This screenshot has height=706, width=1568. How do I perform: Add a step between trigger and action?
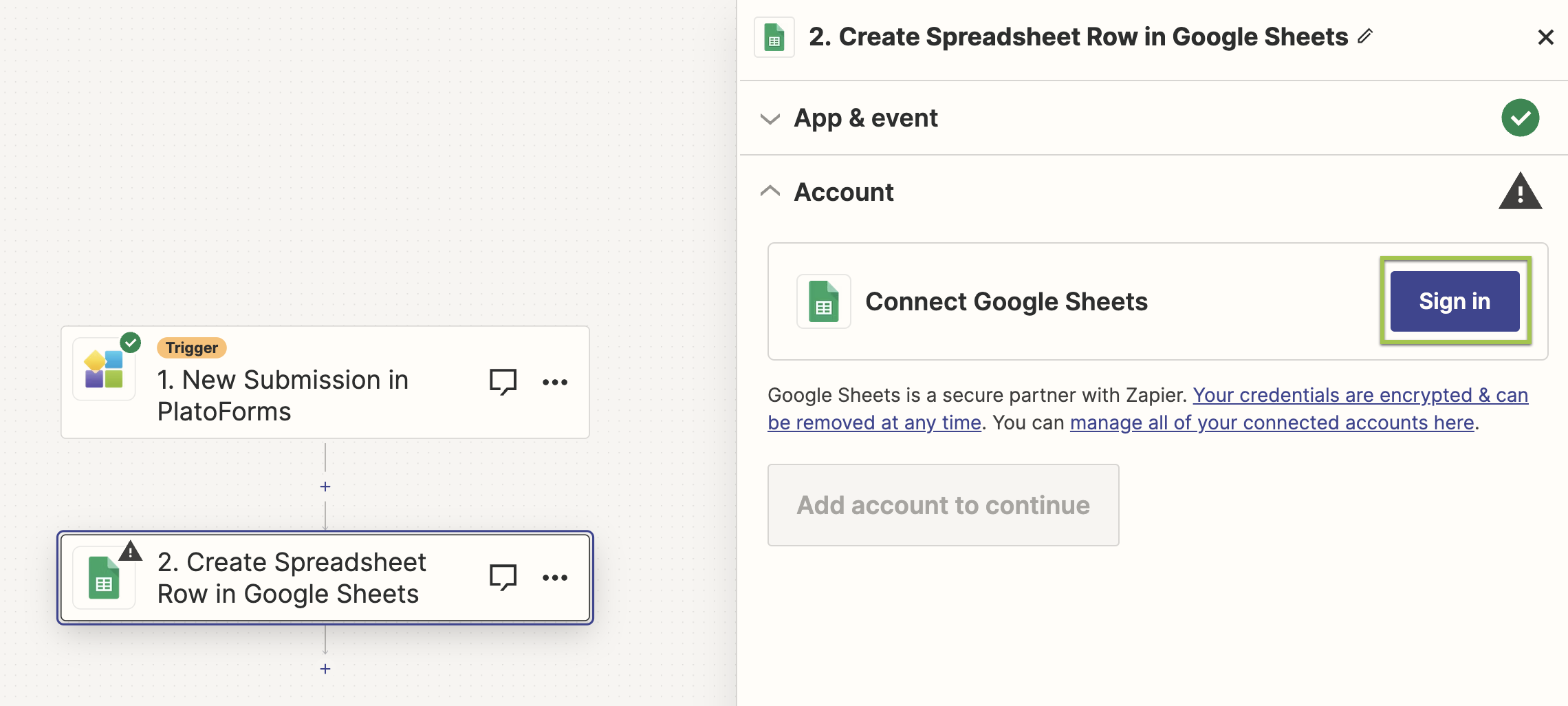325,486
